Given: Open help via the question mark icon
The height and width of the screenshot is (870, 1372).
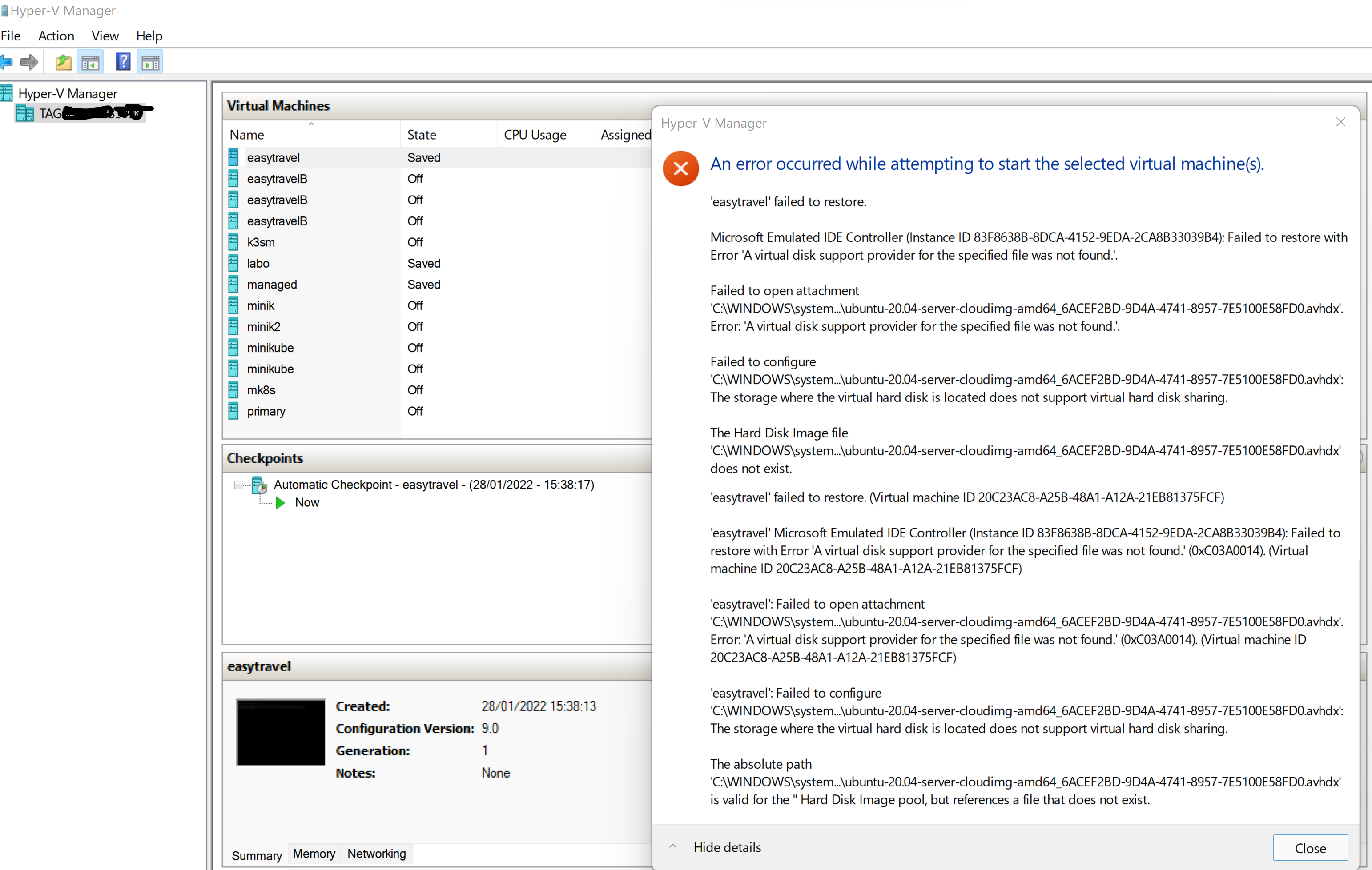Looking at the screenshot, I should (x=123, y=61).
